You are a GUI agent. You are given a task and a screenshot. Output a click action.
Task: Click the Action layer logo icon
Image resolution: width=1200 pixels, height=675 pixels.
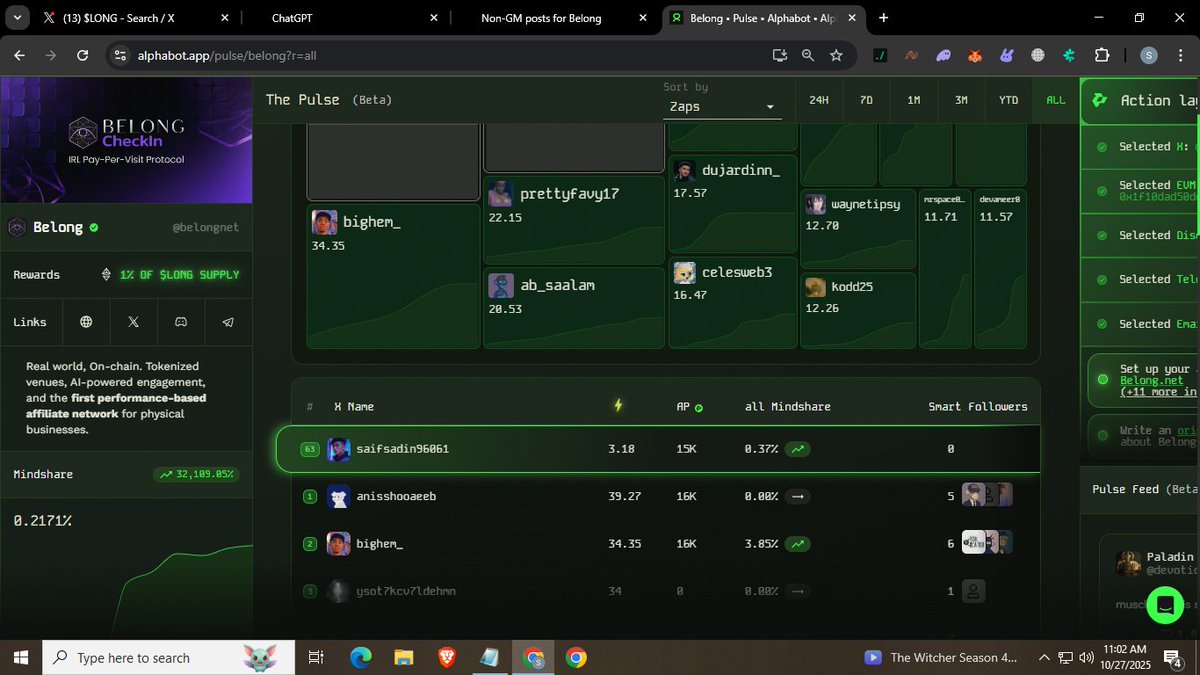tap(1100, 100)
